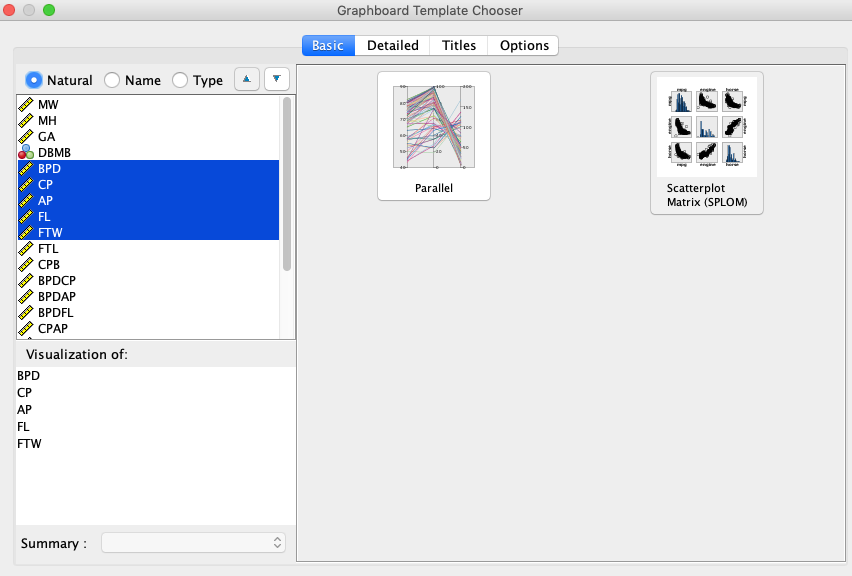The width and height of the screenshot is (852, 576).
Task: Click the ruler icon beside BPDFL
Action: (x=26, y=312)
